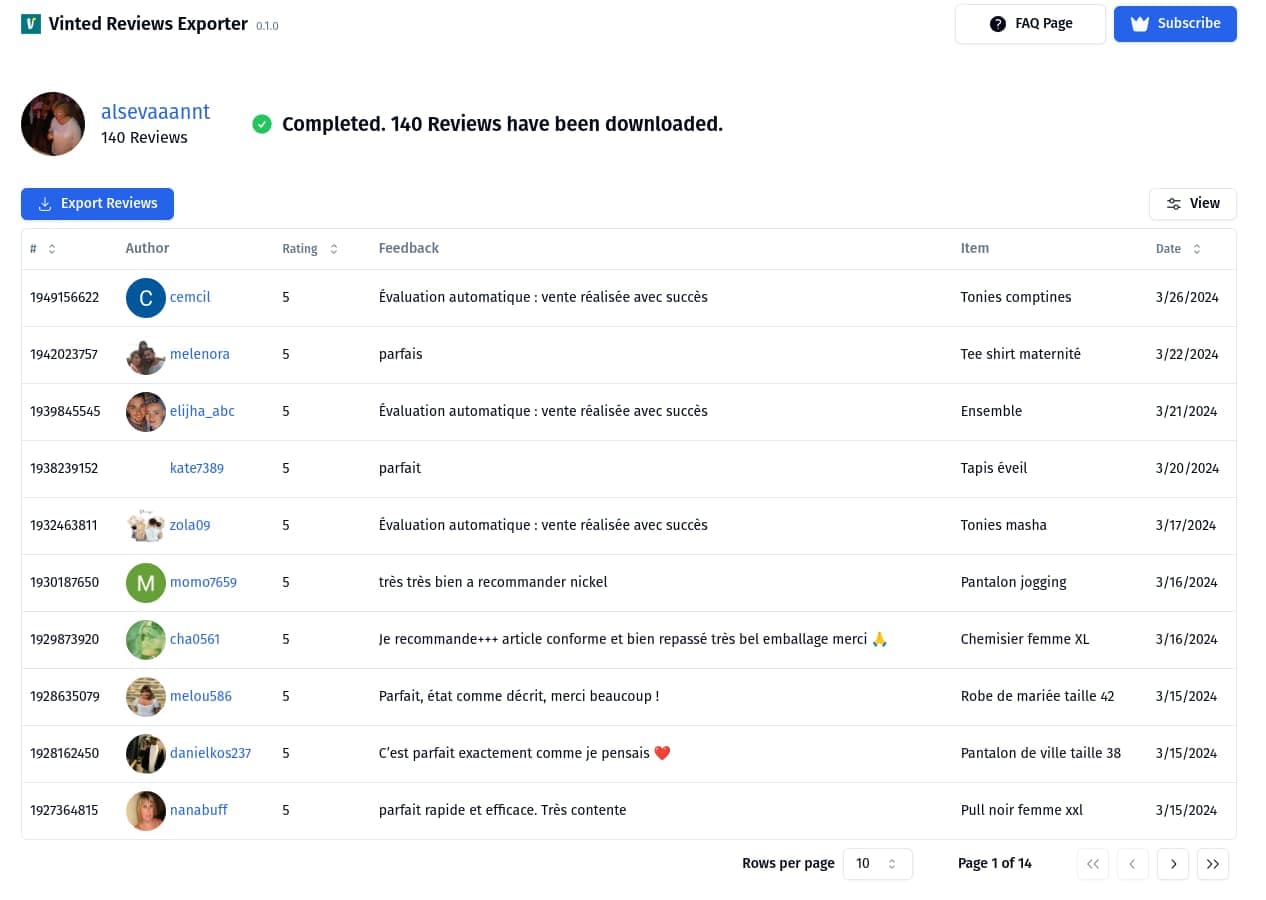Open kate7389's author profile link
This screenshot has height=900, width=1266.
pyautogui.click(x=197, y=468)
